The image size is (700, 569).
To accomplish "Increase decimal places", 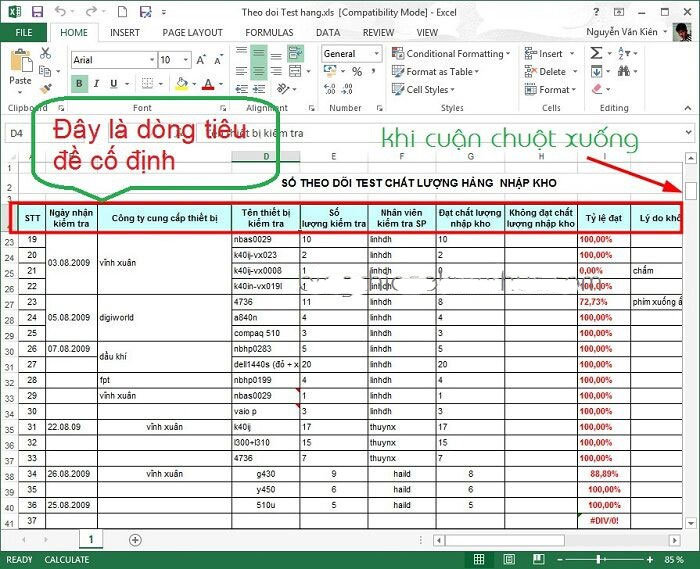I will tap(329, 89).
